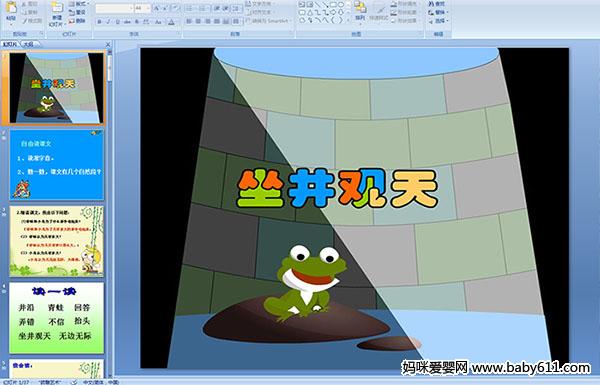Click the align text left icon
Image resolution: width=600 pixels, height=385 pixels.
pyautogui.click(x=189, y=21)
